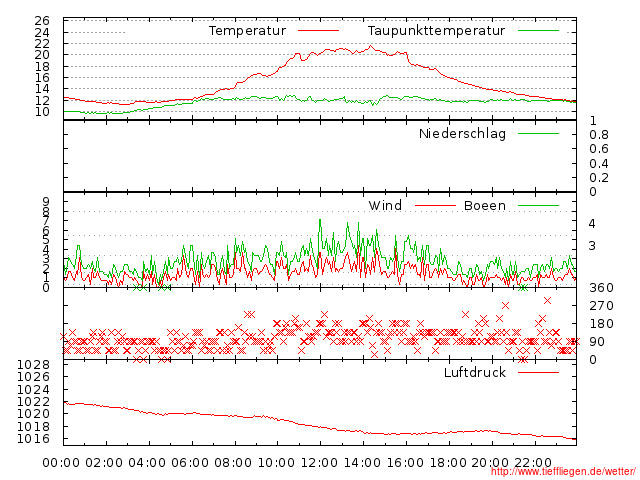
Task: Click 1018 on the pressure axis
Action: click(x=33, y=427)
